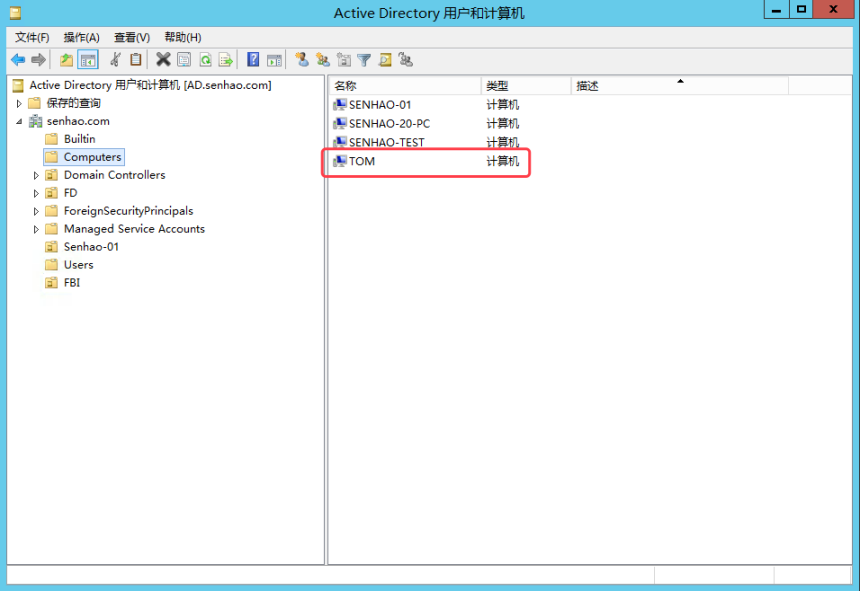Click the Paste clipboard icon
The image size is (860, 591).
click(135, 59)
